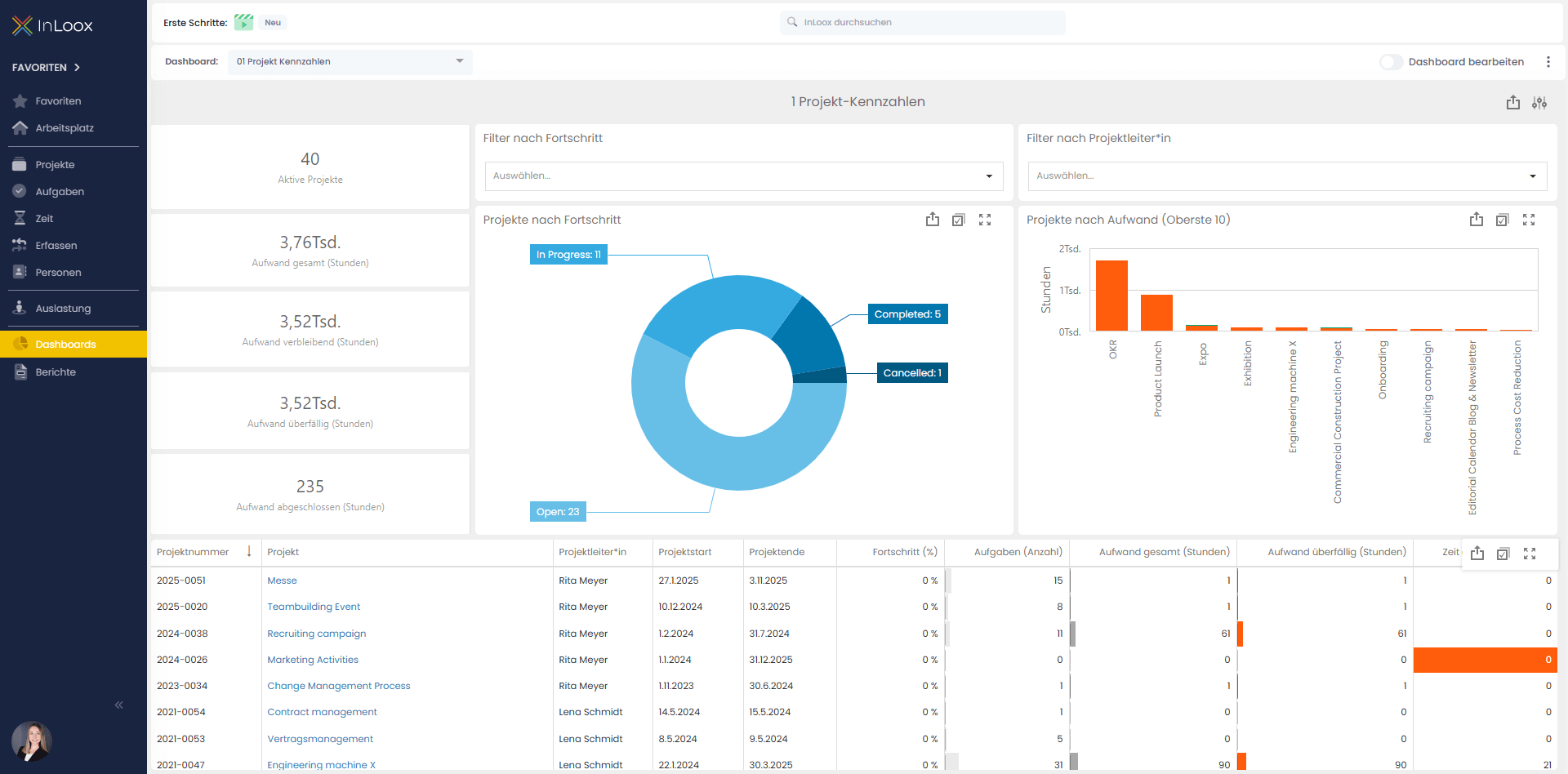The image size is (1568, 774).
Task: Share the dashboard via the export icon
Action: [1513, 102]
